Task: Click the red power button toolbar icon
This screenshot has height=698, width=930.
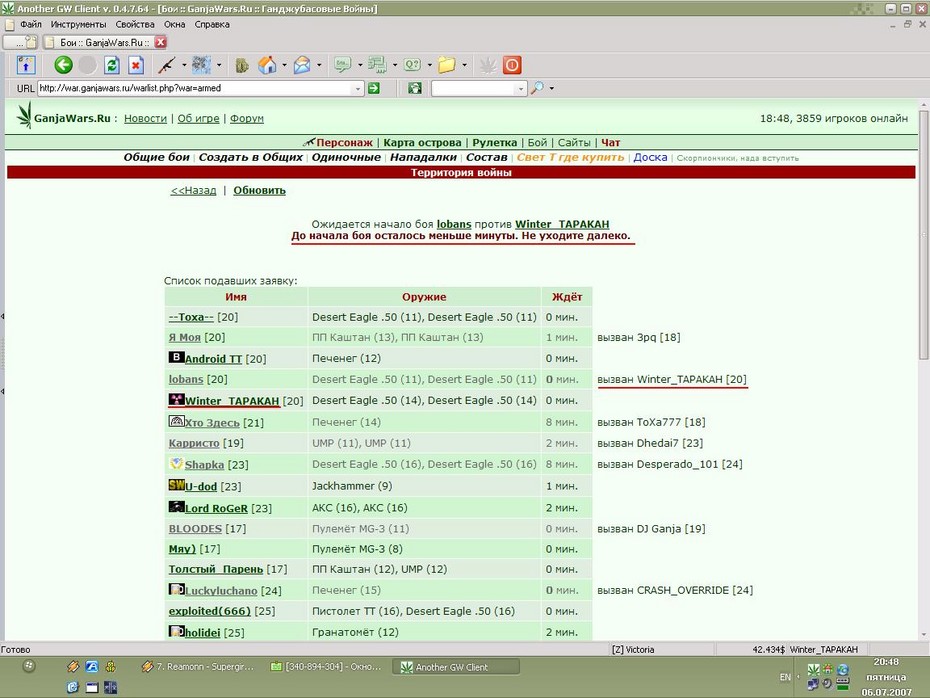Action: (512, 65)
